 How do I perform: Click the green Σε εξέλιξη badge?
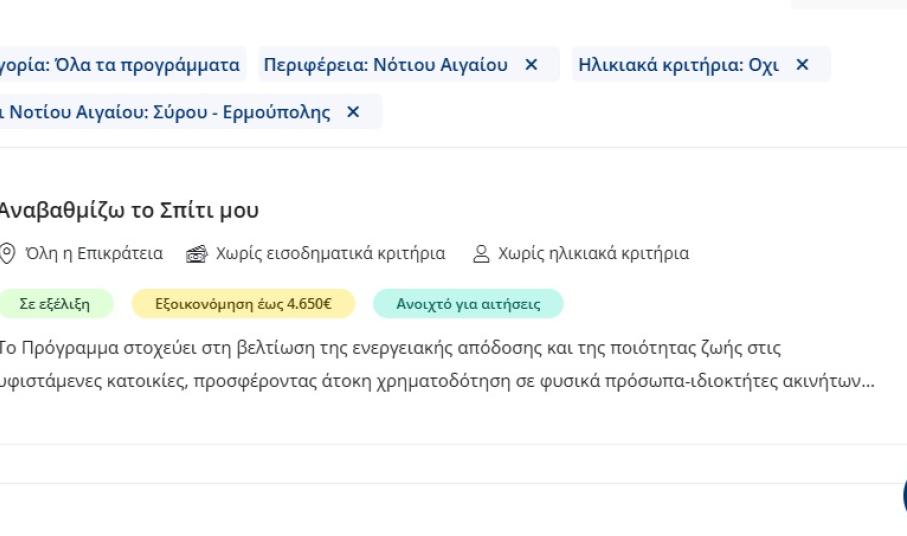tap(55, 304)
